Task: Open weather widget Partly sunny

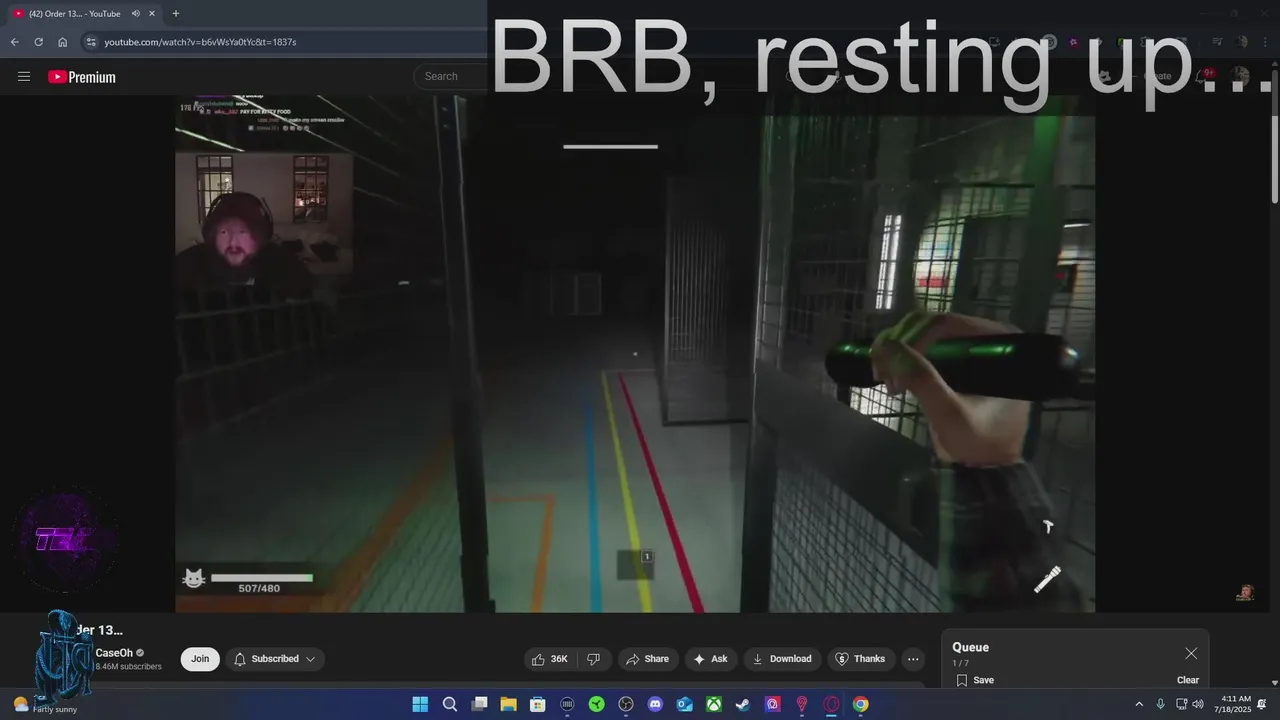Action: coord(46,704)
